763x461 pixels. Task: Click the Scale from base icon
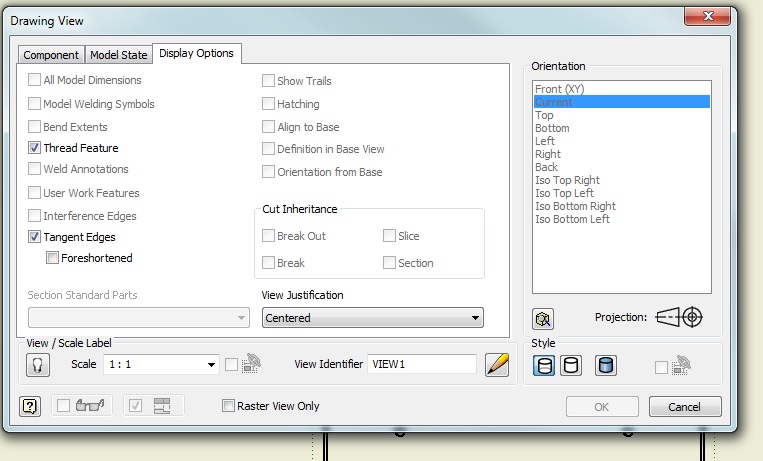tap(252, 363)
